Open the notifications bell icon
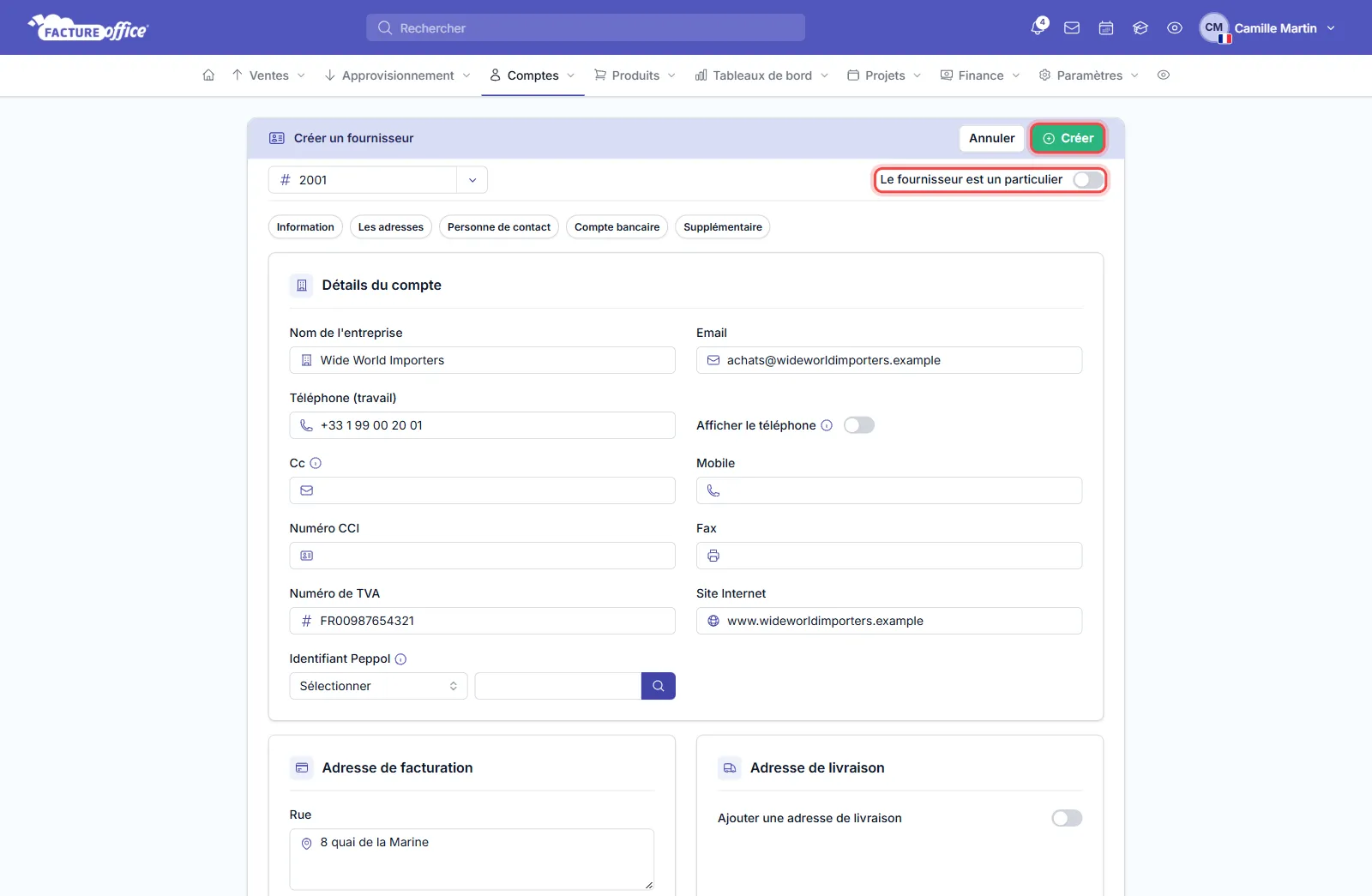Viewport: 1372px width, 896px height. [1038, 27]
